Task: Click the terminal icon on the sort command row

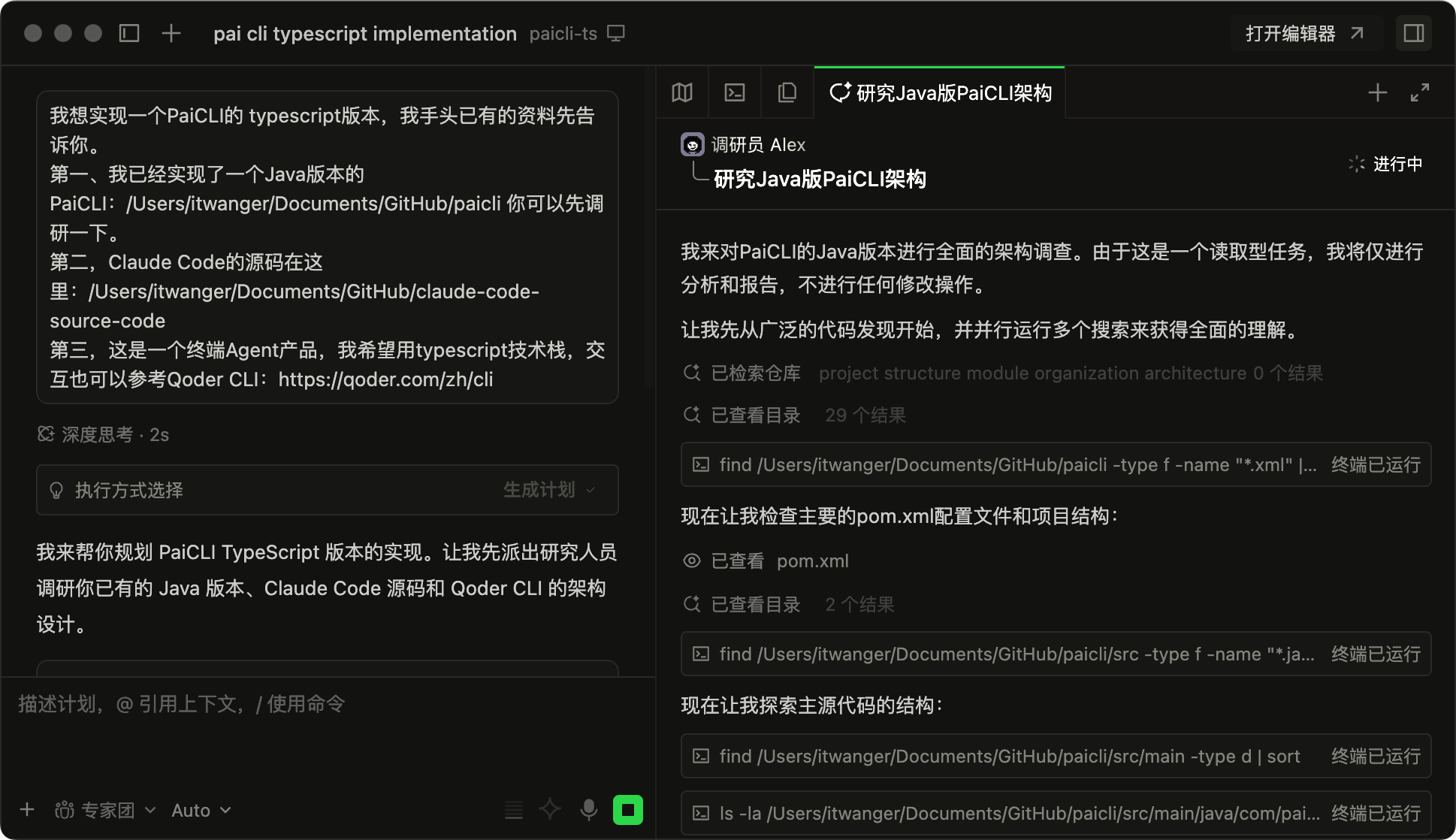Action: pyautogui.click(x=701, y=756)
